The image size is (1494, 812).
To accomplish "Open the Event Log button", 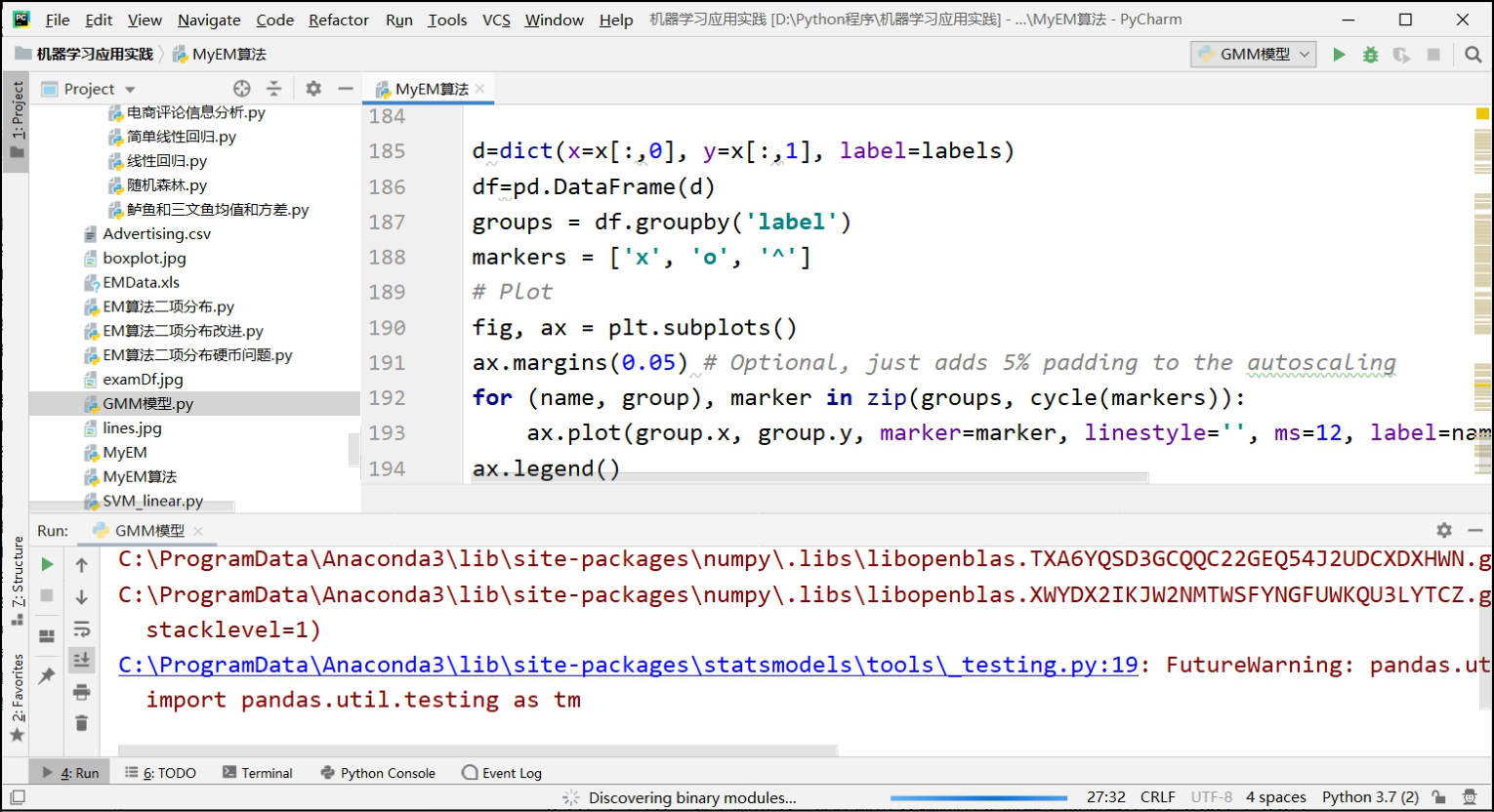I will click(502, 773).
